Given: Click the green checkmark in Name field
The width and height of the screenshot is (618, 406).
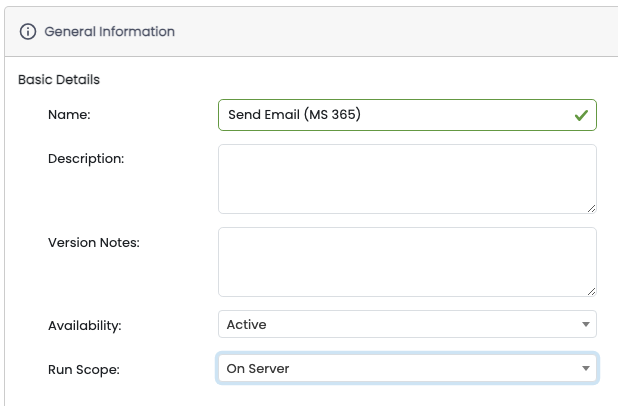Looking at the screenshot, I should pyautogui.click(x=581, y=115).
